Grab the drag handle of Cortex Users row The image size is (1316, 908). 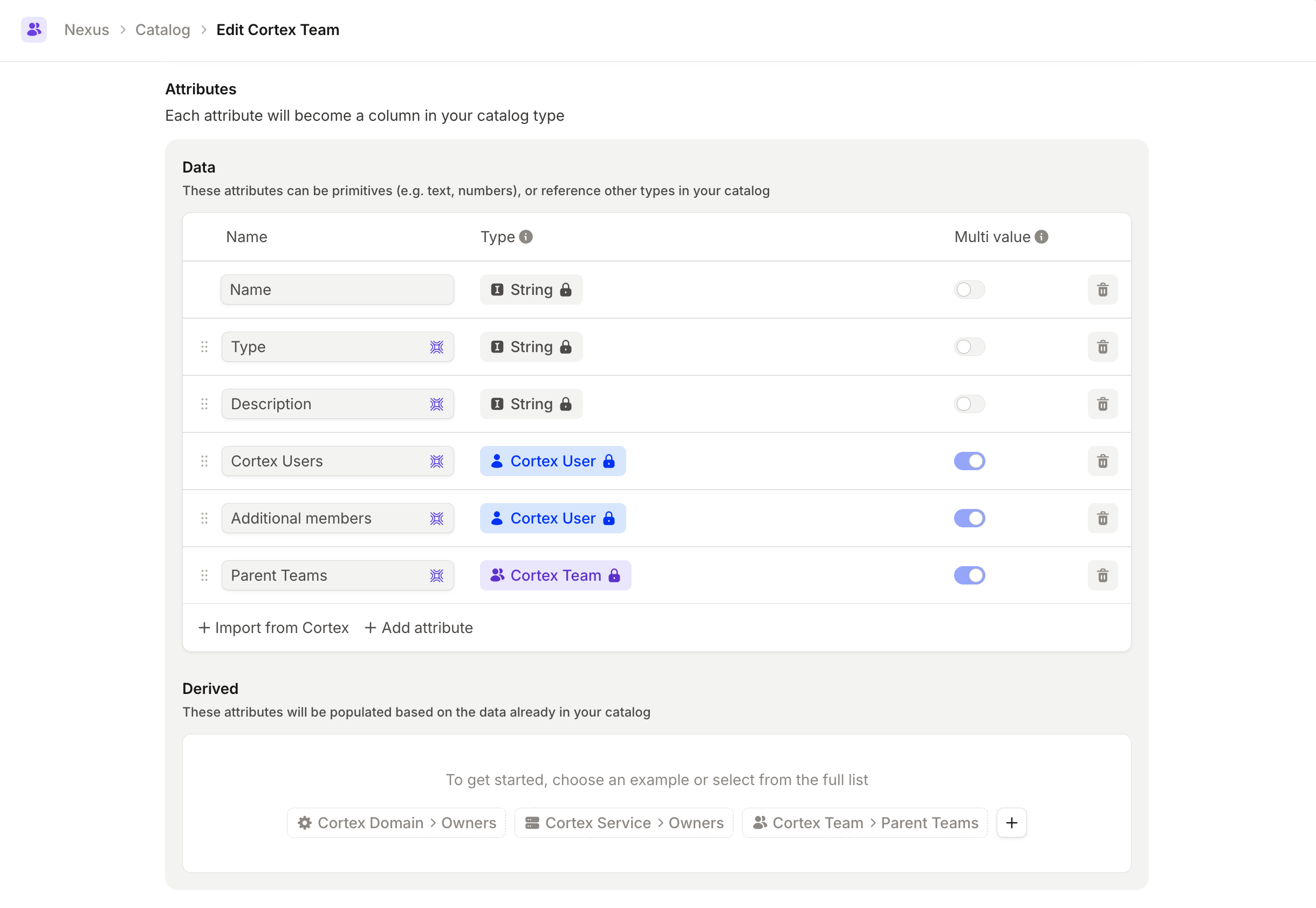[x=204, y=462]
